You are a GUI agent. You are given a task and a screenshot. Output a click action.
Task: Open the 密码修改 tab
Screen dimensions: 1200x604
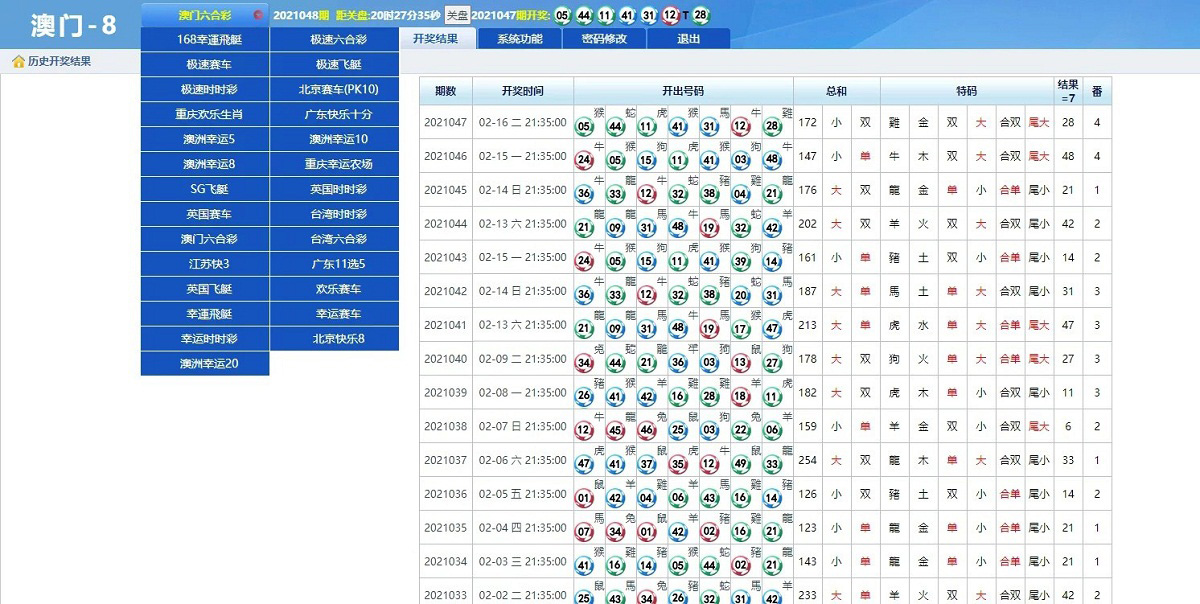604,39
